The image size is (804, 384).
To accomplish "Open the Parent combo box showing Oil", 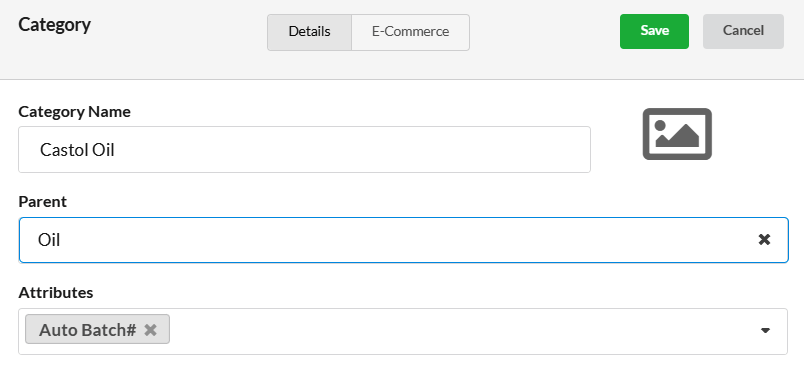I will pyautogui.click(x=404, y=240).
